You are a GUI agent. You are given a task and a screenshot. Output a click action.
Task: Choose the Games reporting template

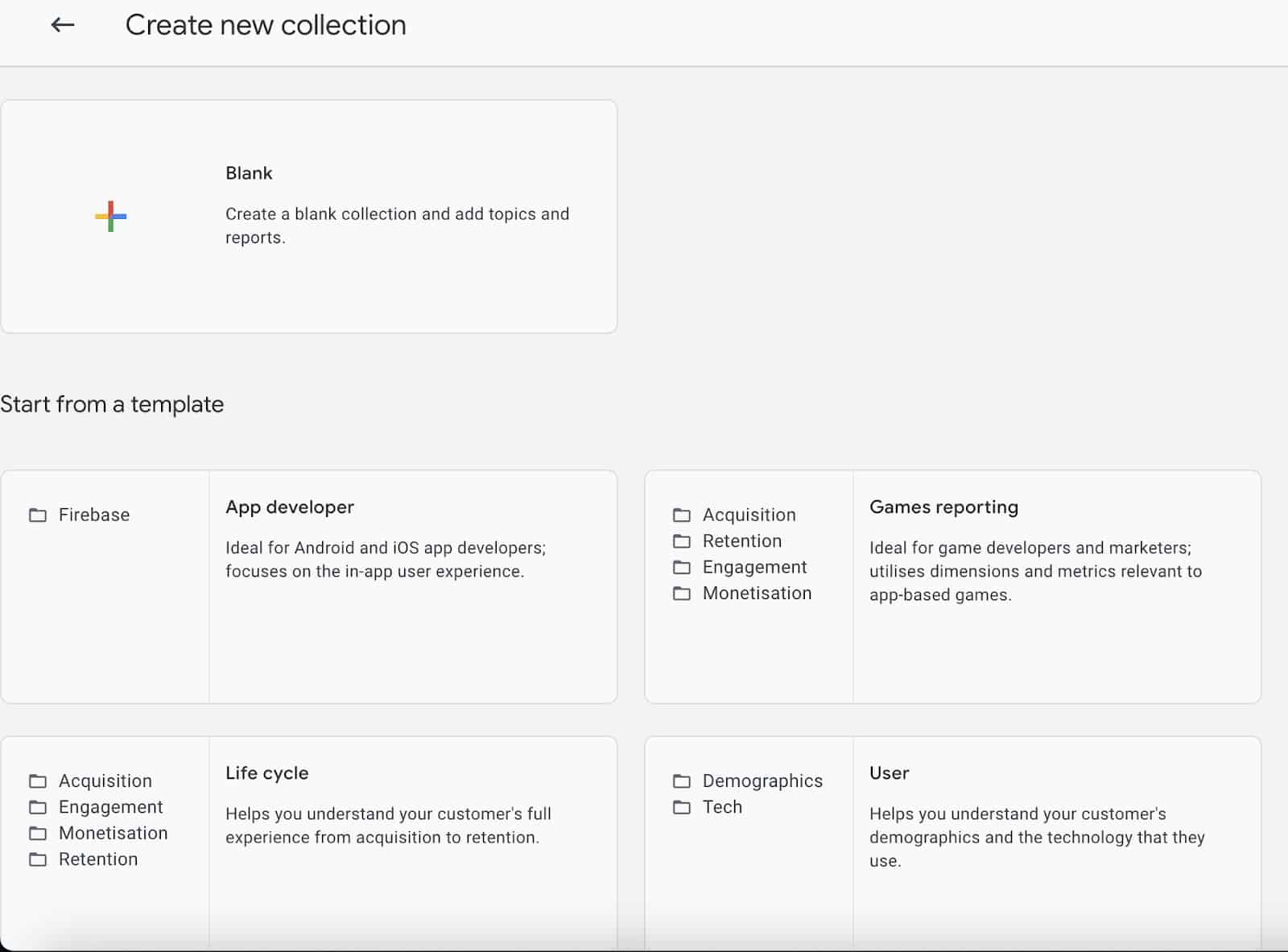[x=943, y=507]
